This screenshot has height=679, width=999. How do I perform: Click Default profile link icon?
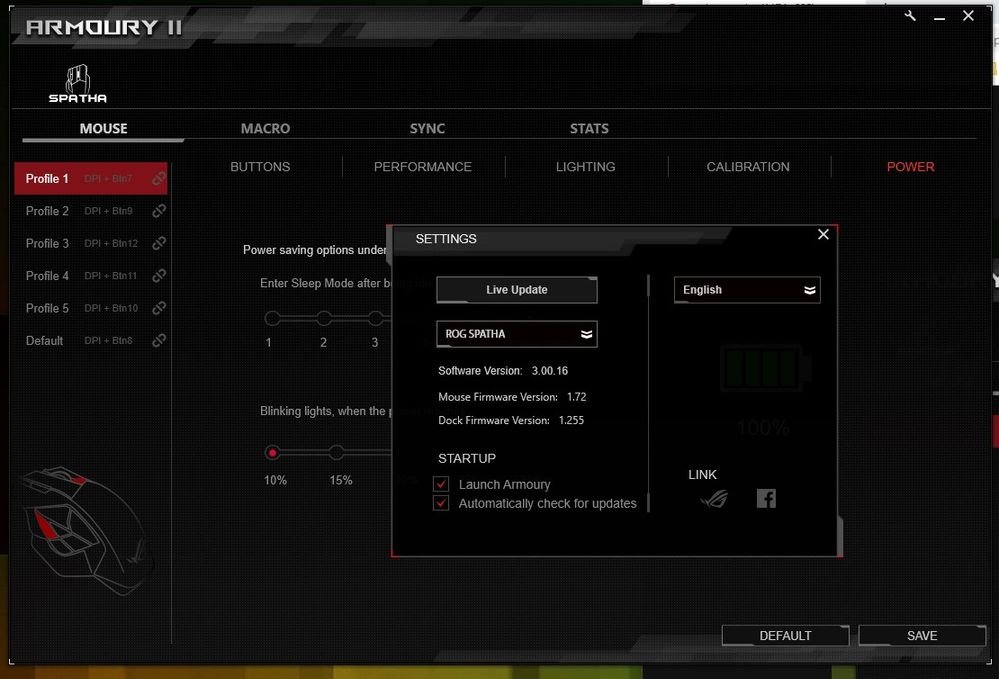159,341
